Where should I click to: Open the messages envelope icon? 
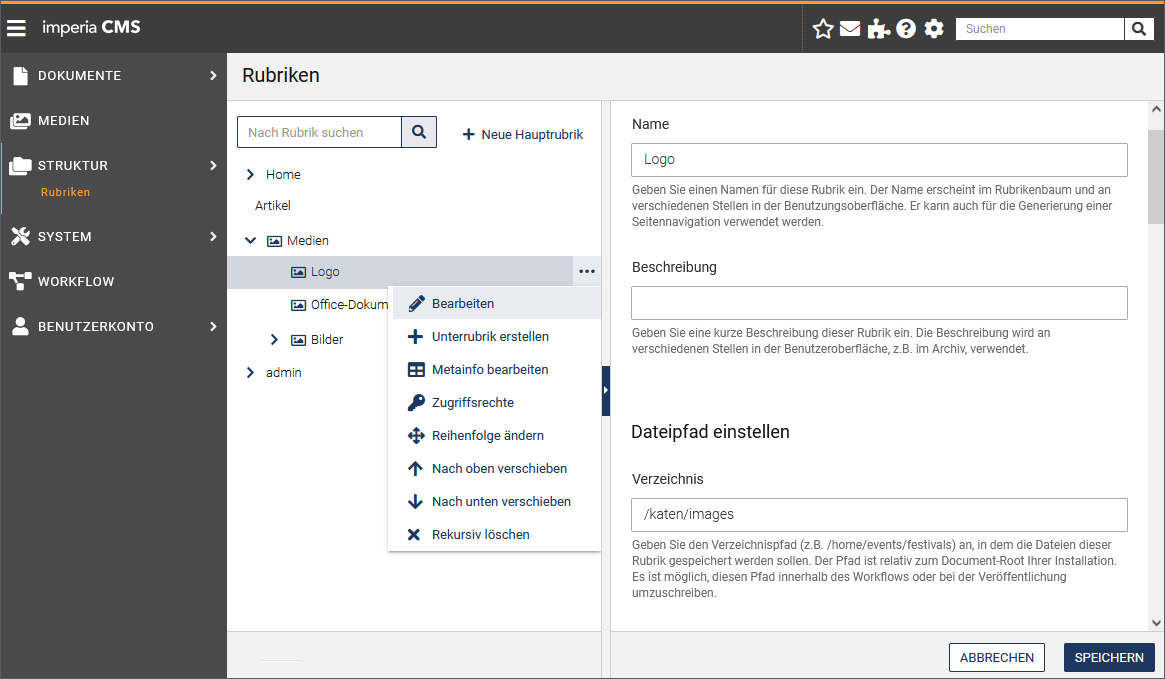[850, 29]
